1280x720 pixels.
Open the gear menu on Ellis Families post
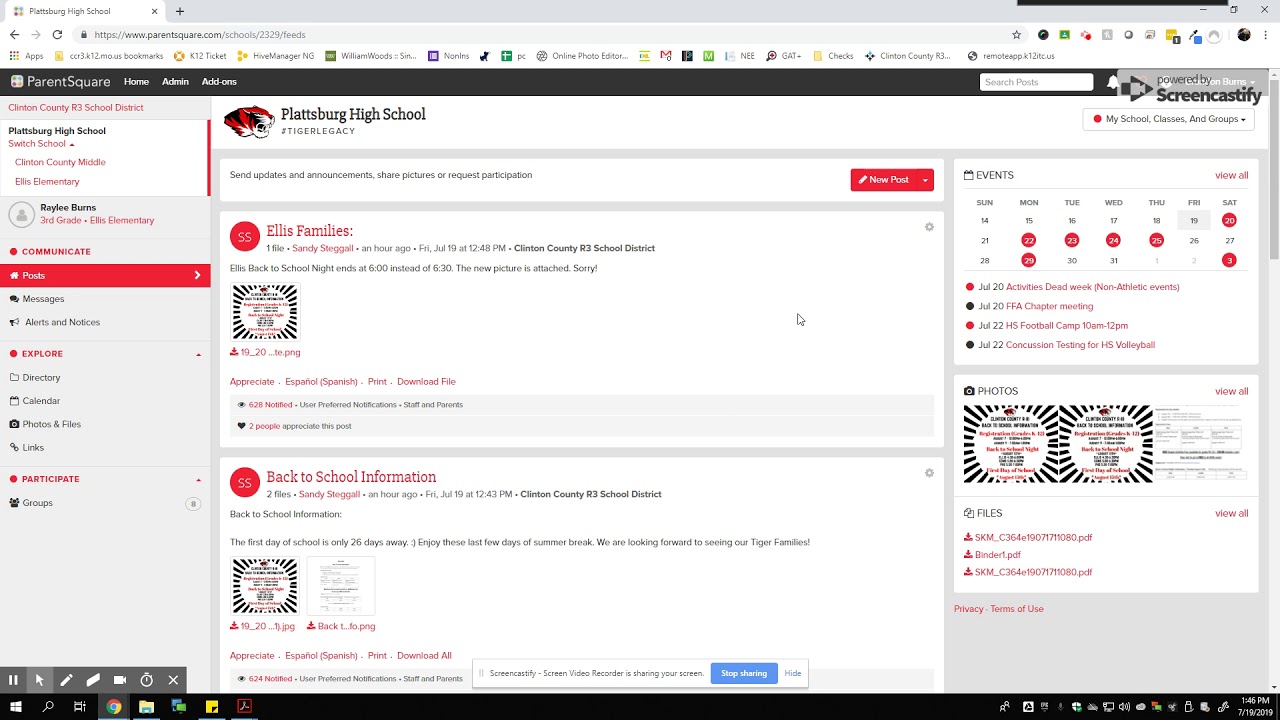tap(929, 227)
